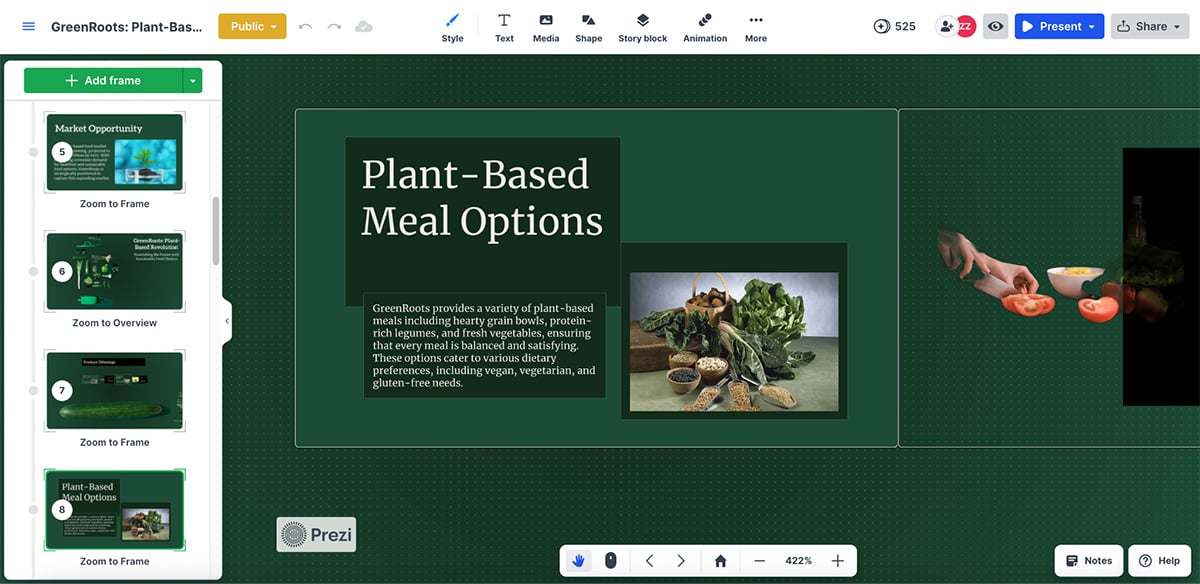Open the Notes panel

(1088, 560)
